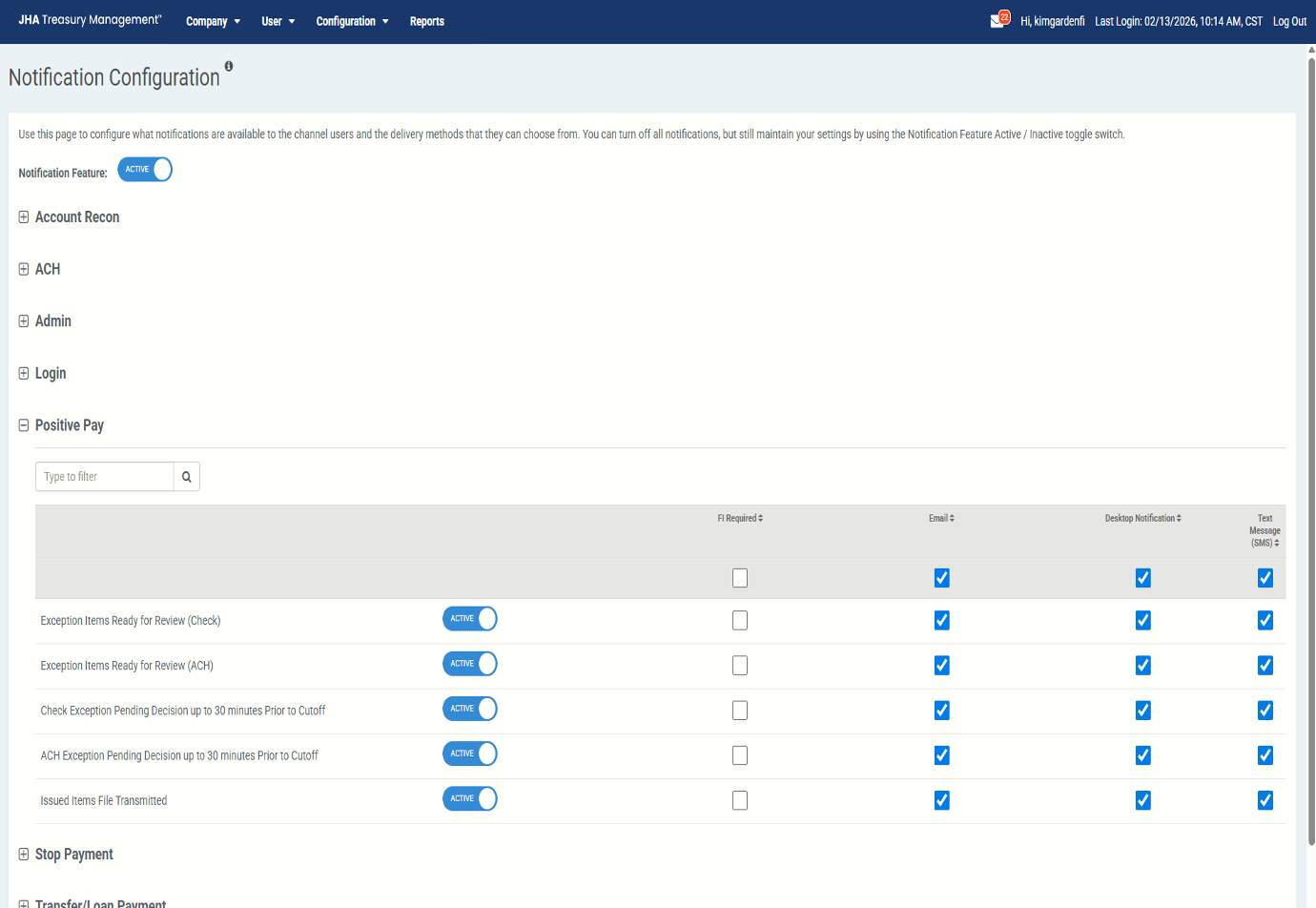Disable Issued Items File Transmitted toggle

pos(469,799)
